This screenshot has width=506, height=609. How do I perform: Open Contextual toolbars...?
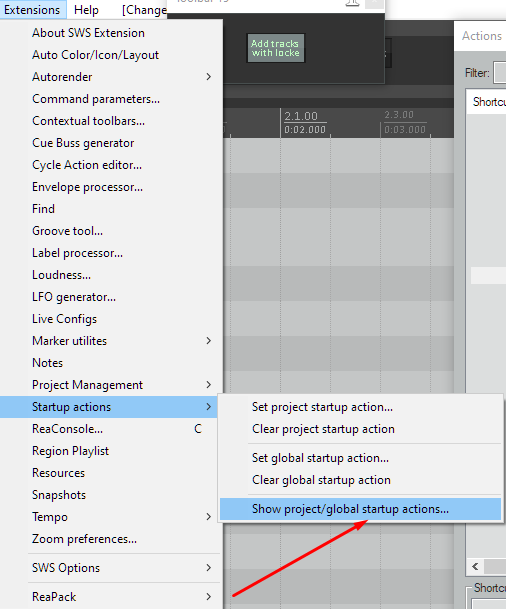[x=111, y=121]
